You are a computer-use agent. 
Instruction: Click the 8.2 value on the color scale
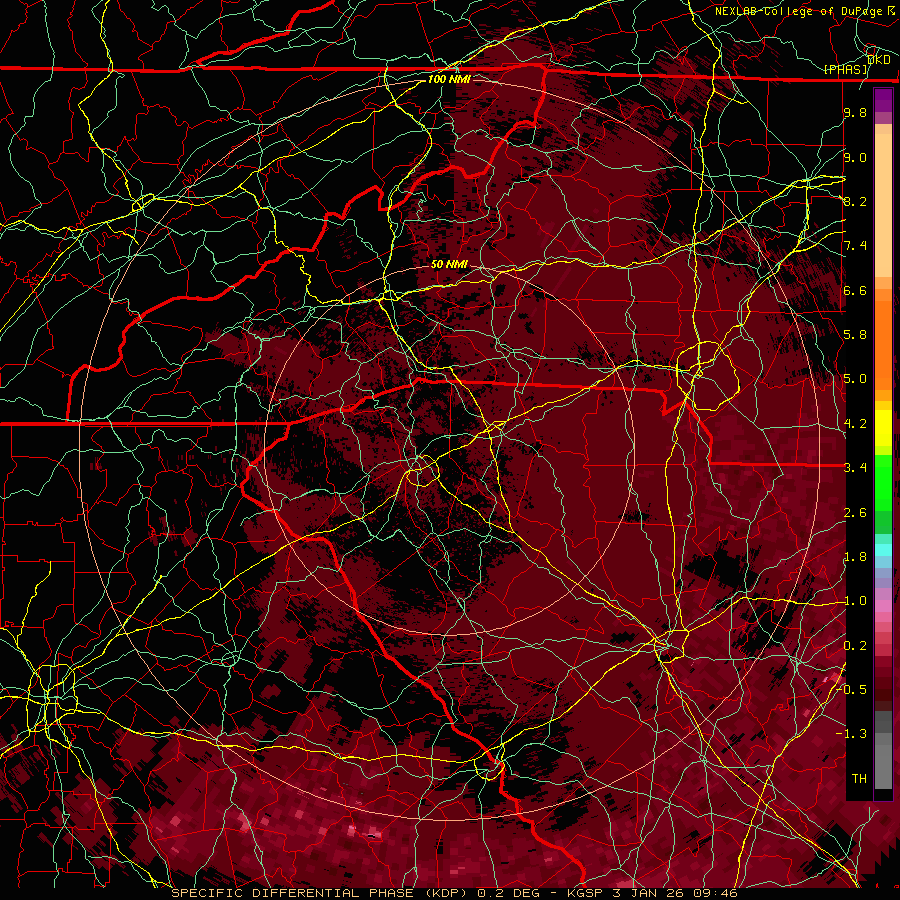pos(855,201)
